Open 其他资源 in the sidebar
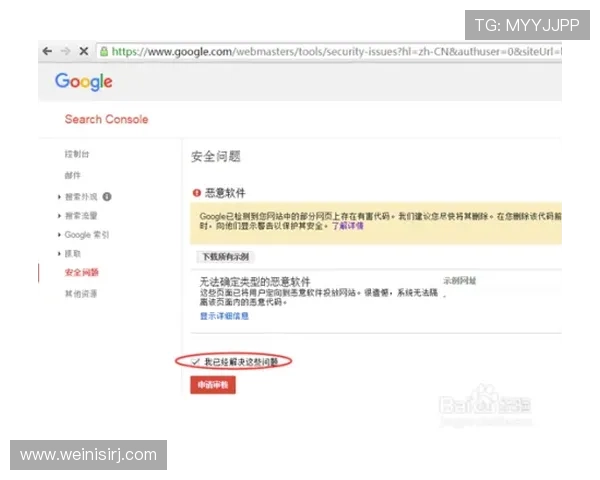This screenshot has height=480, width=600. point(81,294)
